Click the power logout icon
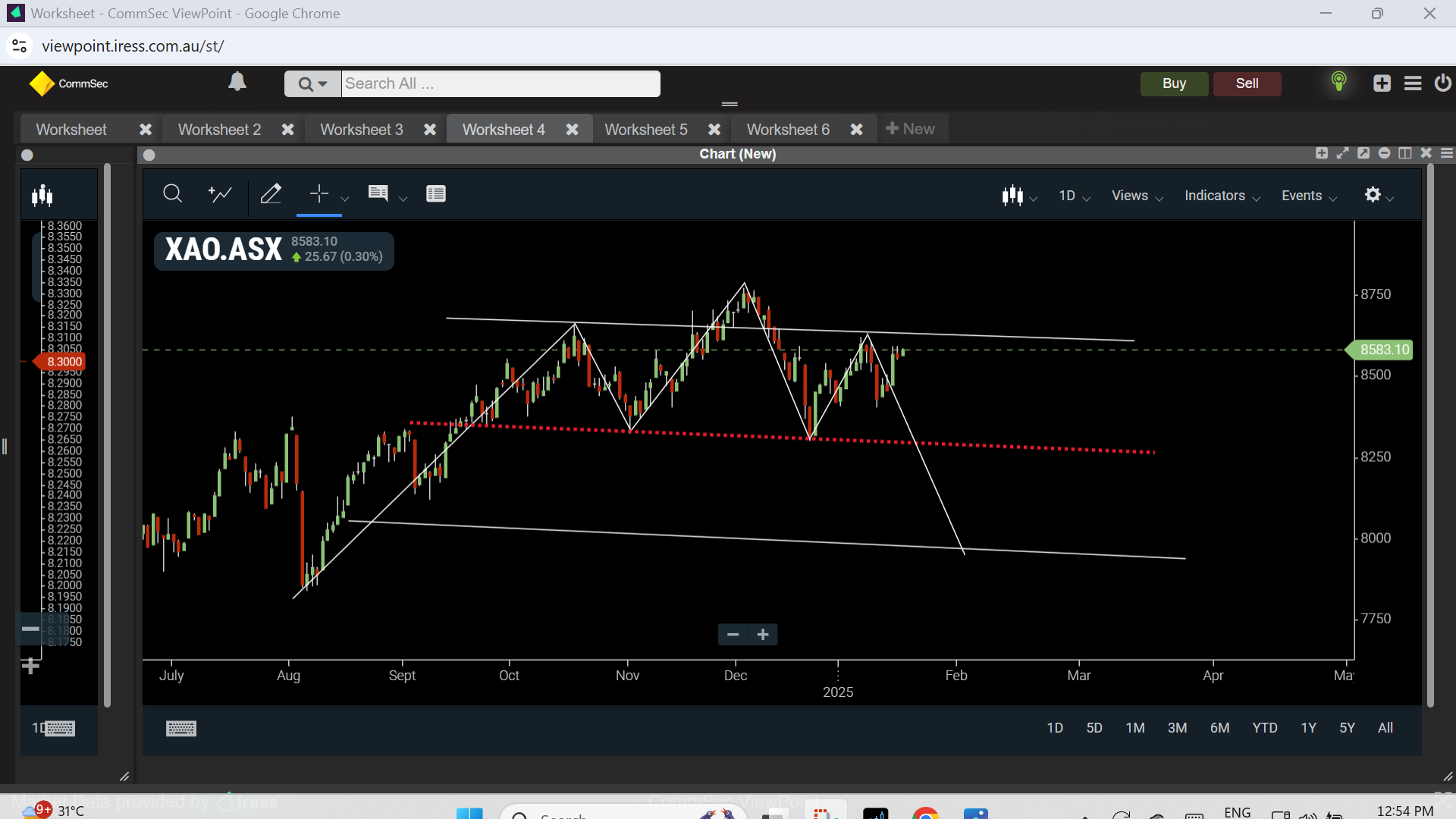This screenshot has height=819, width=1456. tap(1443, 83)
